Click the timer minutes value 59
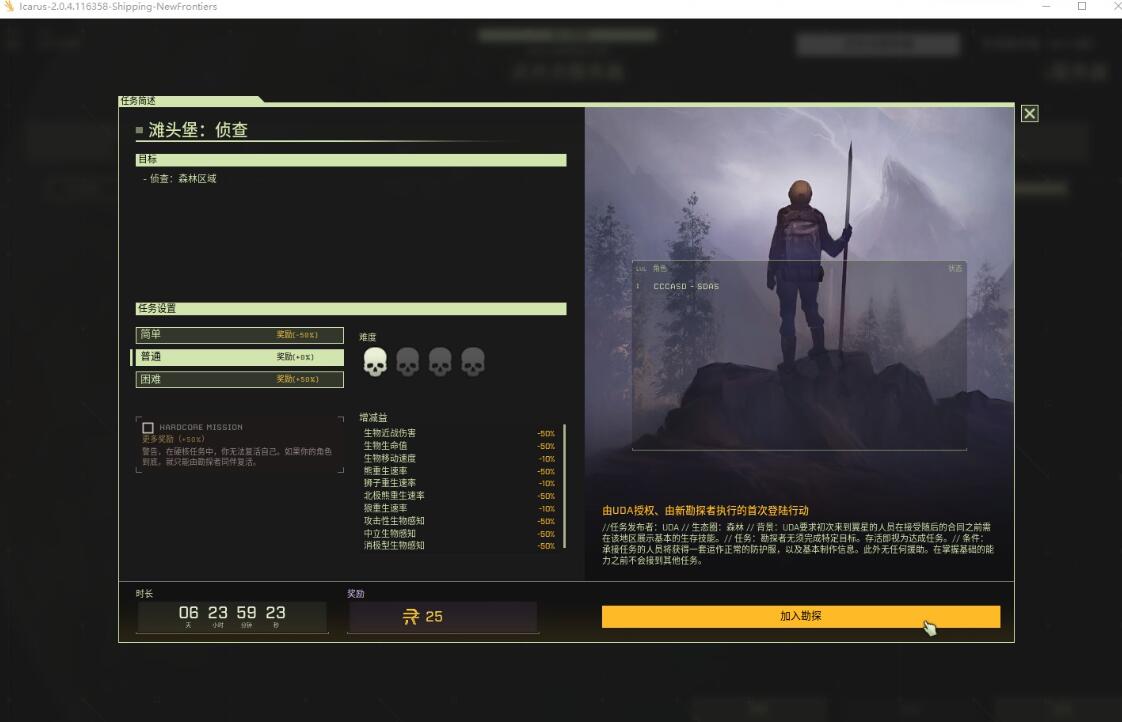The width and height of the screenshot is (1122, 722). click(246, 613)
